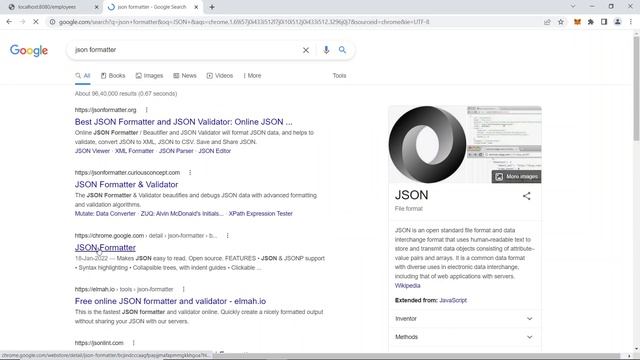Open the MetaMask fox extension
The height and width of the screenshot is (360, 640).
(x=577, y=22)
